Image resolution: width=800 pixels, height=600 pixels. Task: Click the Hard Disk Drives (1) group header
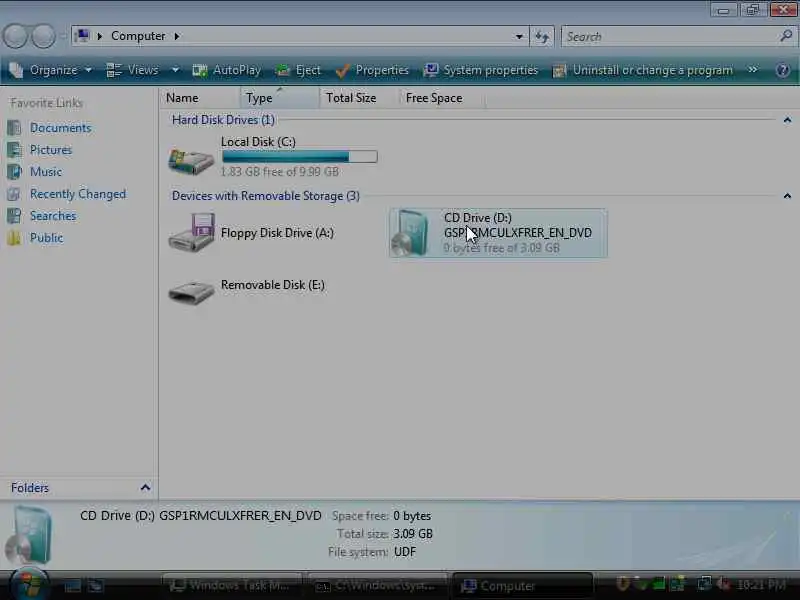[x=223, y=120]
